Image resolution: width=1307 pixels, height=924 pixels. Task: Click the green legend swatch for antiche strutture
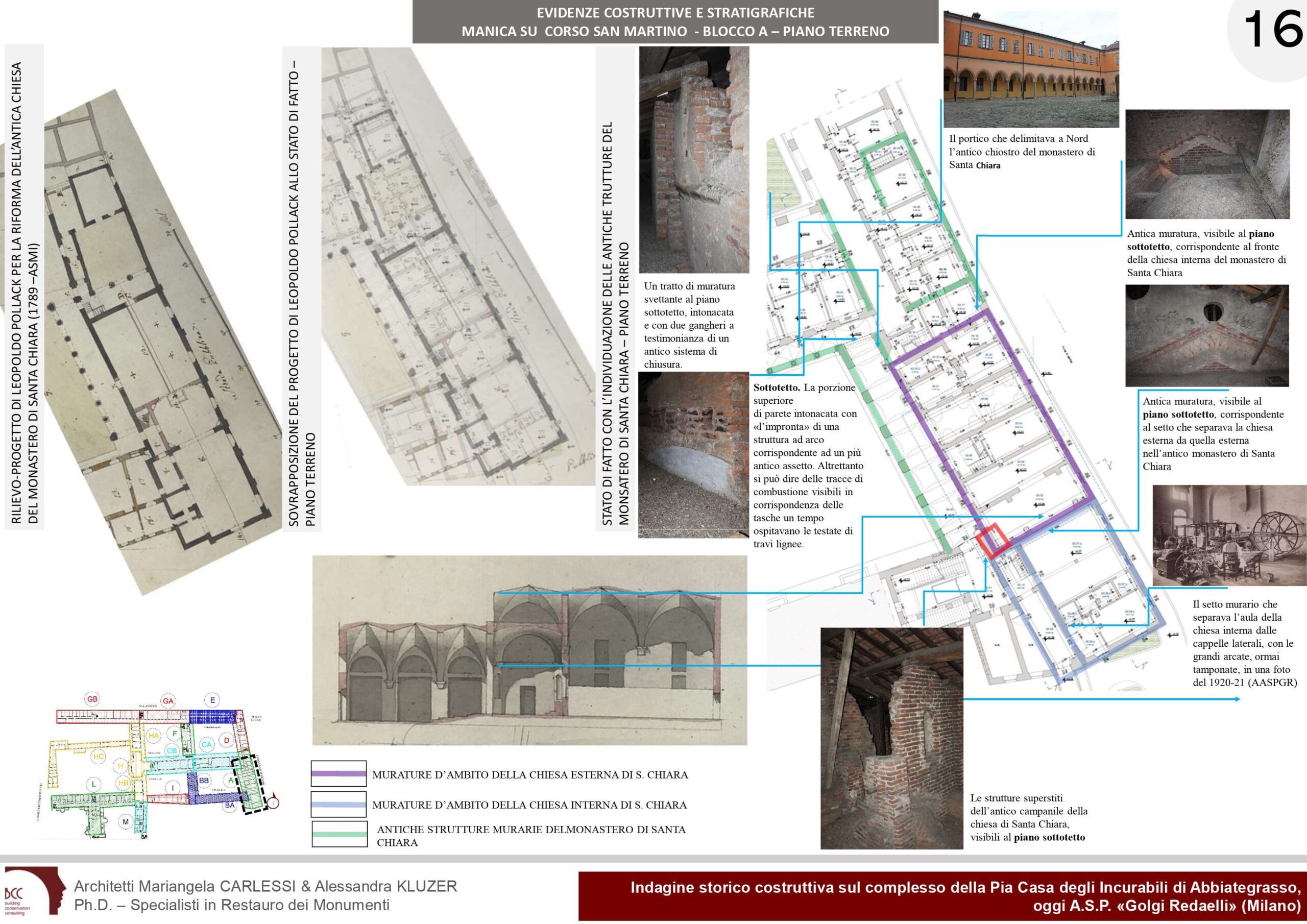tap(340, 834)
